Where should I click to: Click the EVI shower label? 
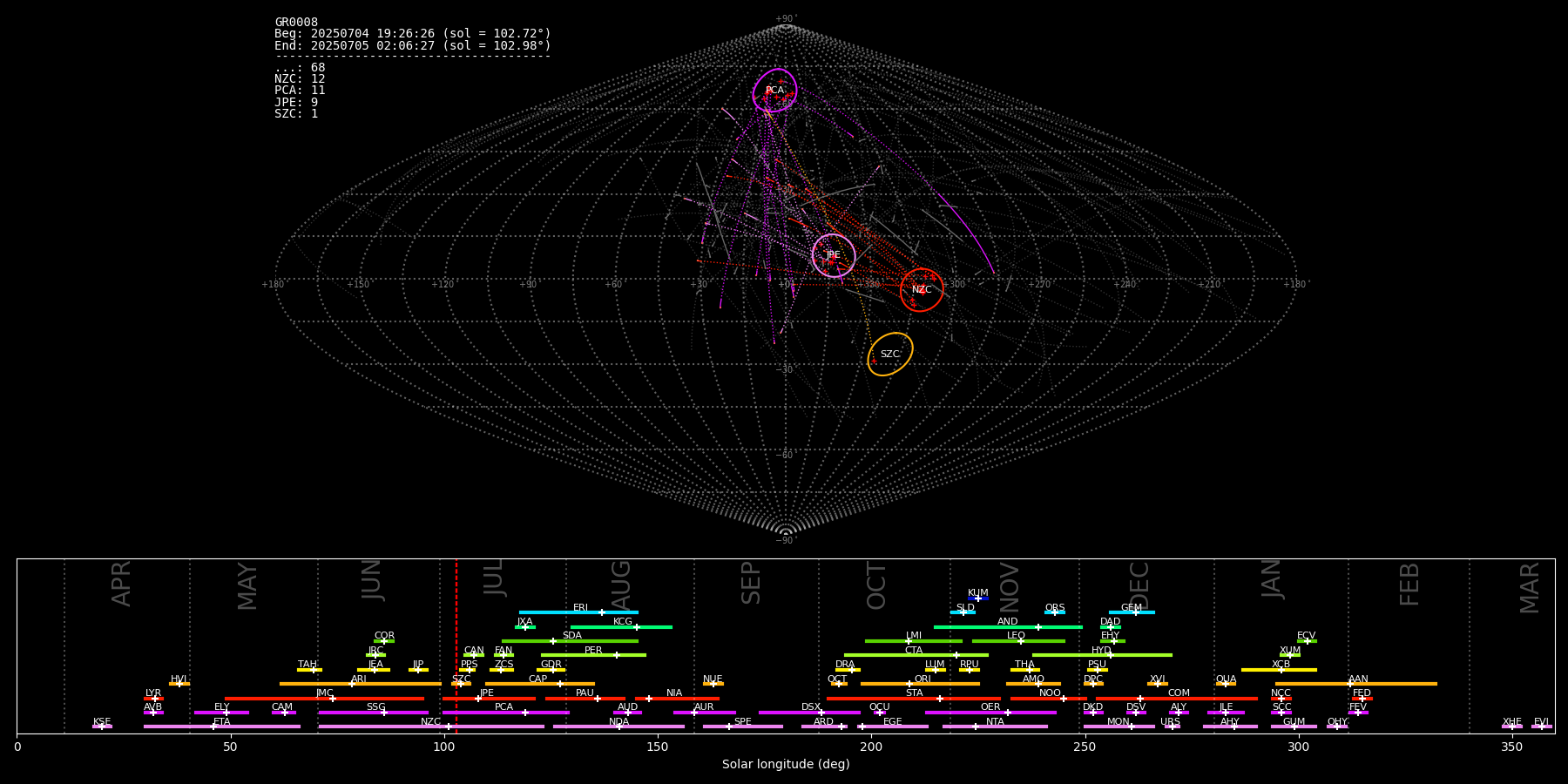click(x=1541, y=722)
